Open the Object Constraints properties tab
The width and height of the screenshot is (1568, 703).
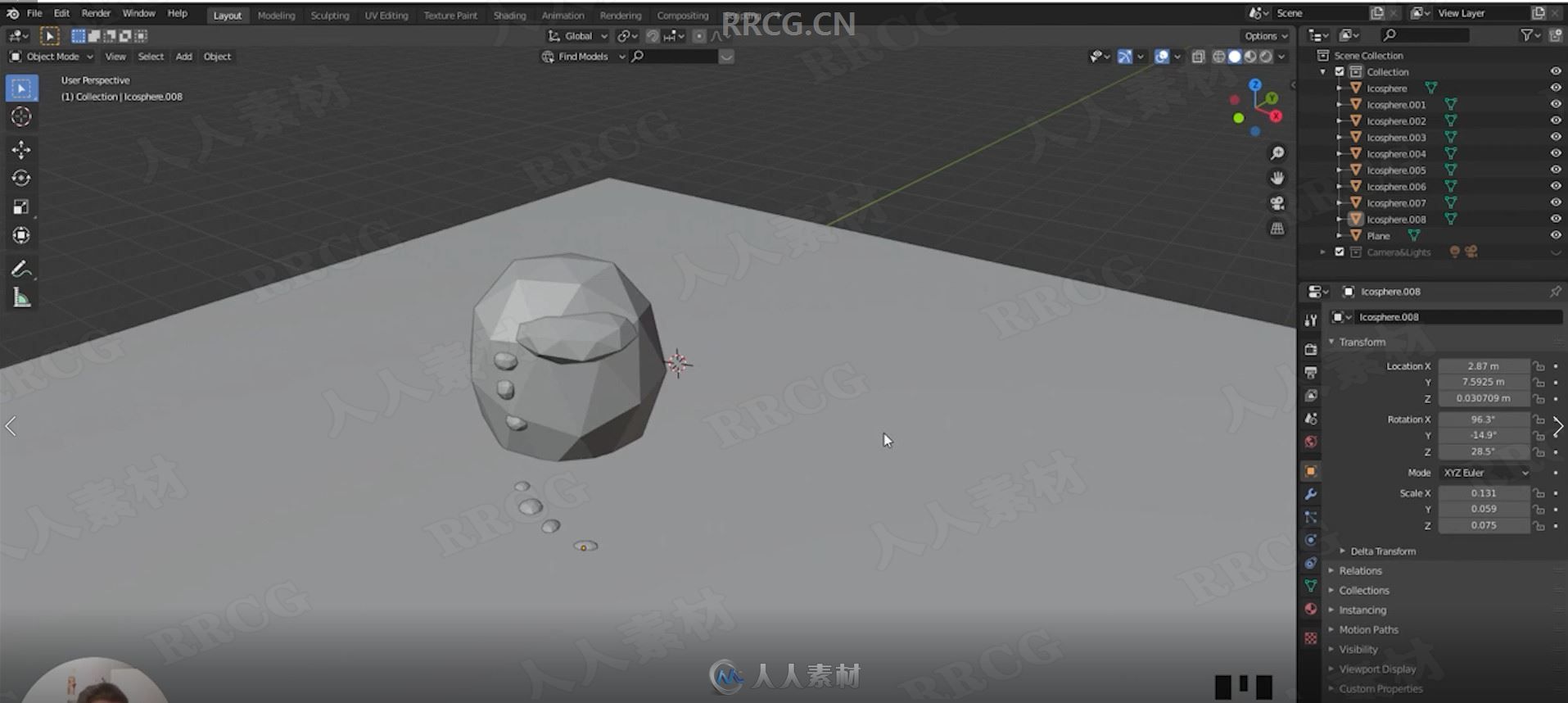point(1311,563)
